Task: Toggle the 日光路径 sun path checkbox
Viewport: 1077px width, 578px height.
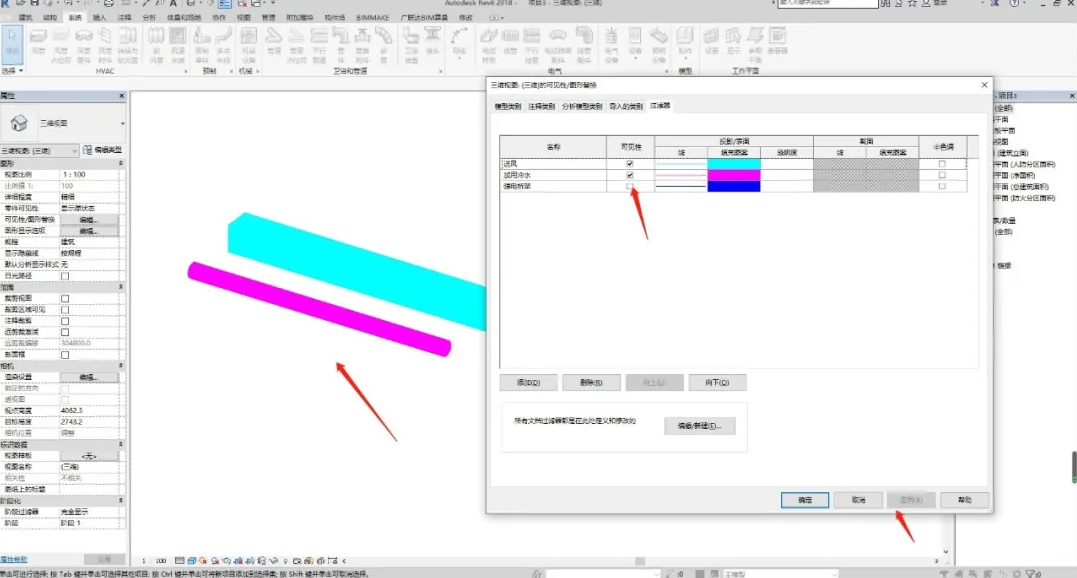Action: [65, 276]
